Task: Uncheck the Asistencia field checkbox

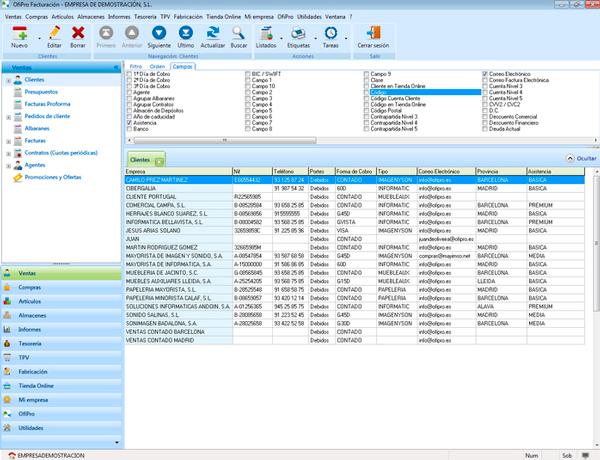Action: [x=128, y=123]
